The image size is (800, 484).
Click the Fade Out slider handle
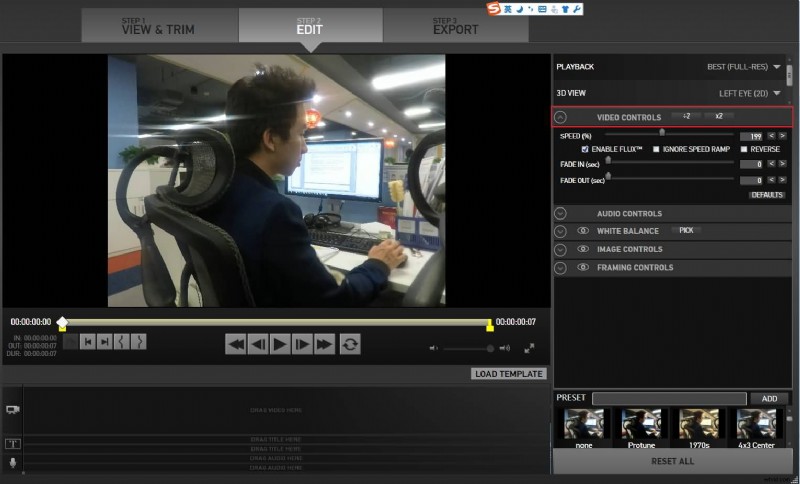click(x=608, y=176)
